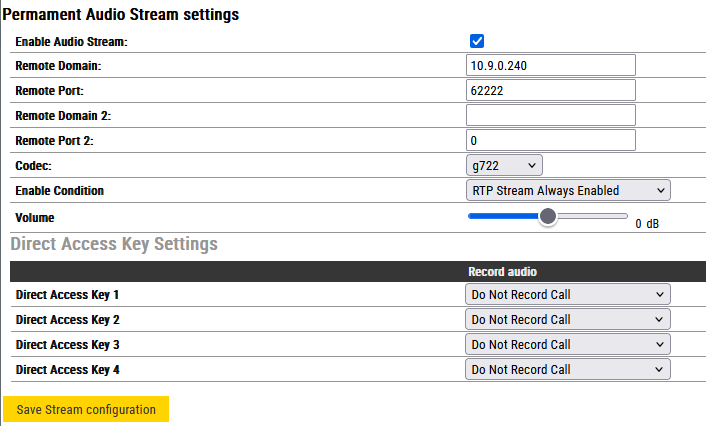Uncheck the Enable Audio Stream checkbox

477,41
